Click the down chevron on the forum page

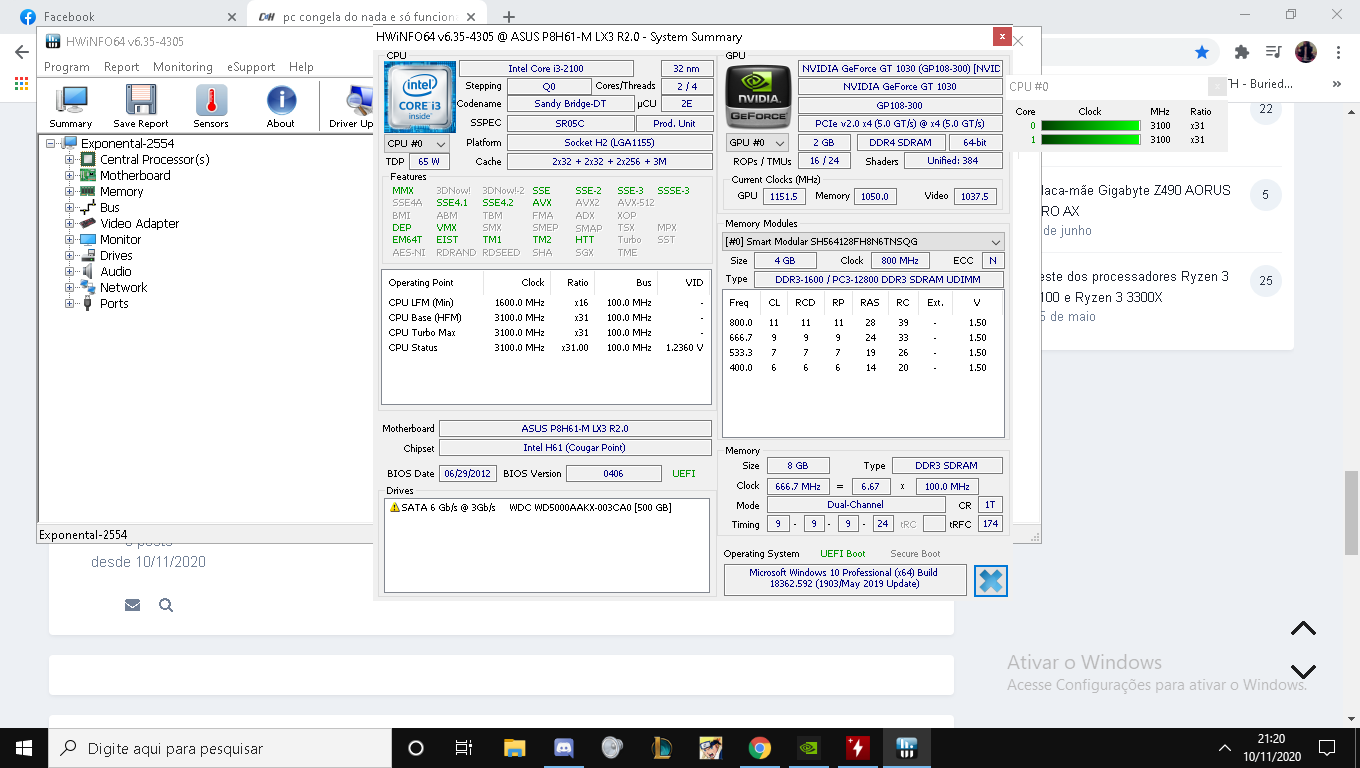click(x=1303, y=671)
